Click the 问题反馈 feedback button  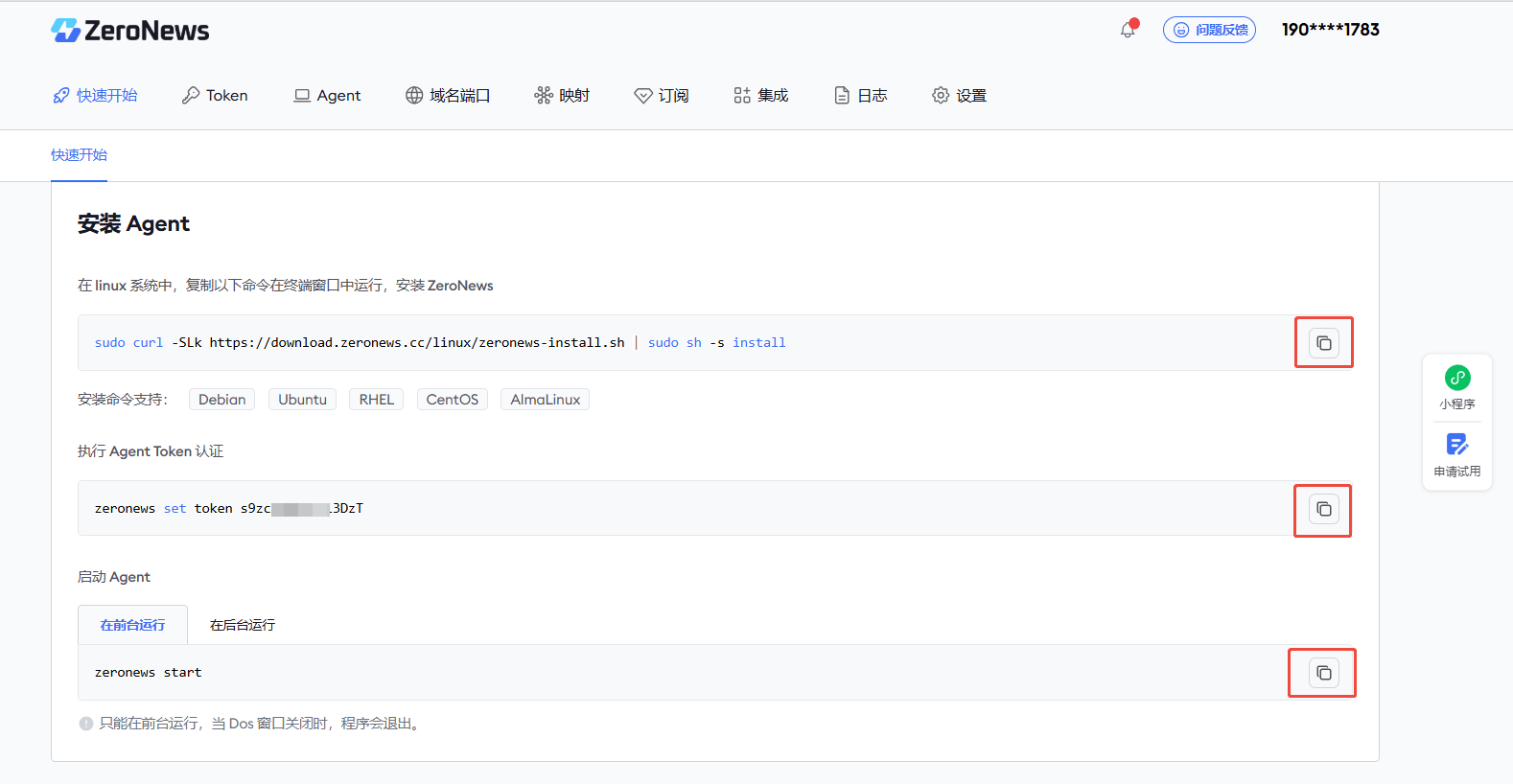[x=1209, y=30]
